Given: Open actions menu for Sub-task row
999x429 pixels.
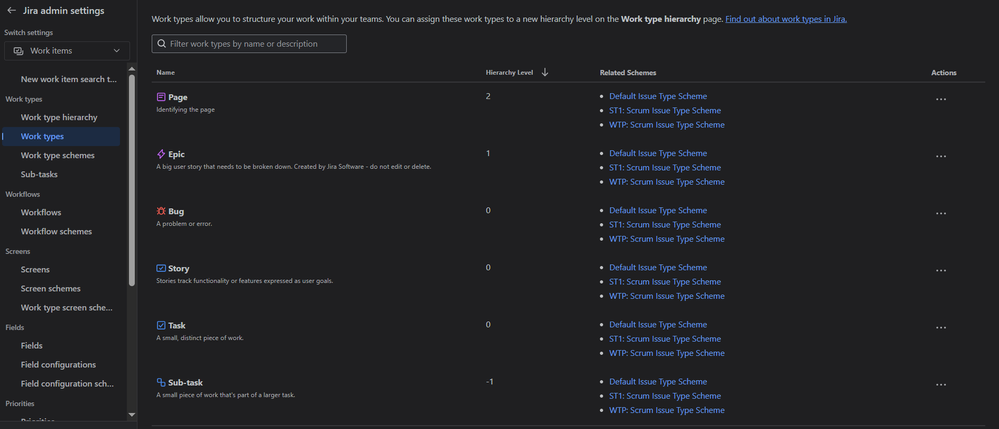Looking at the screenshot, I should tap(940, 384).
